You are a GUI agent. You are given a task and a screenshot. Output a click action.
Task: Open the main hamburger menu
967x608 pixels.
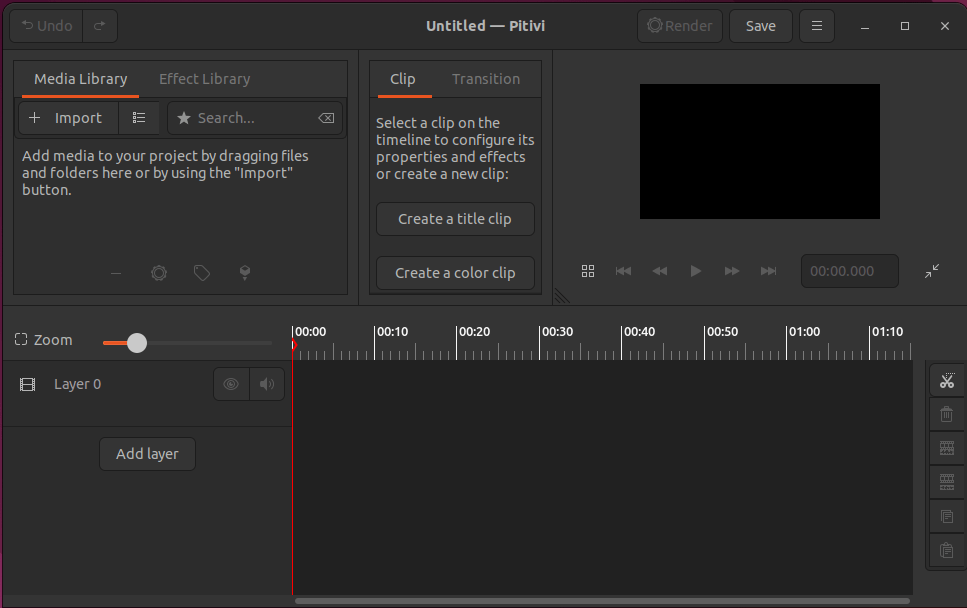tap(817, 26)
